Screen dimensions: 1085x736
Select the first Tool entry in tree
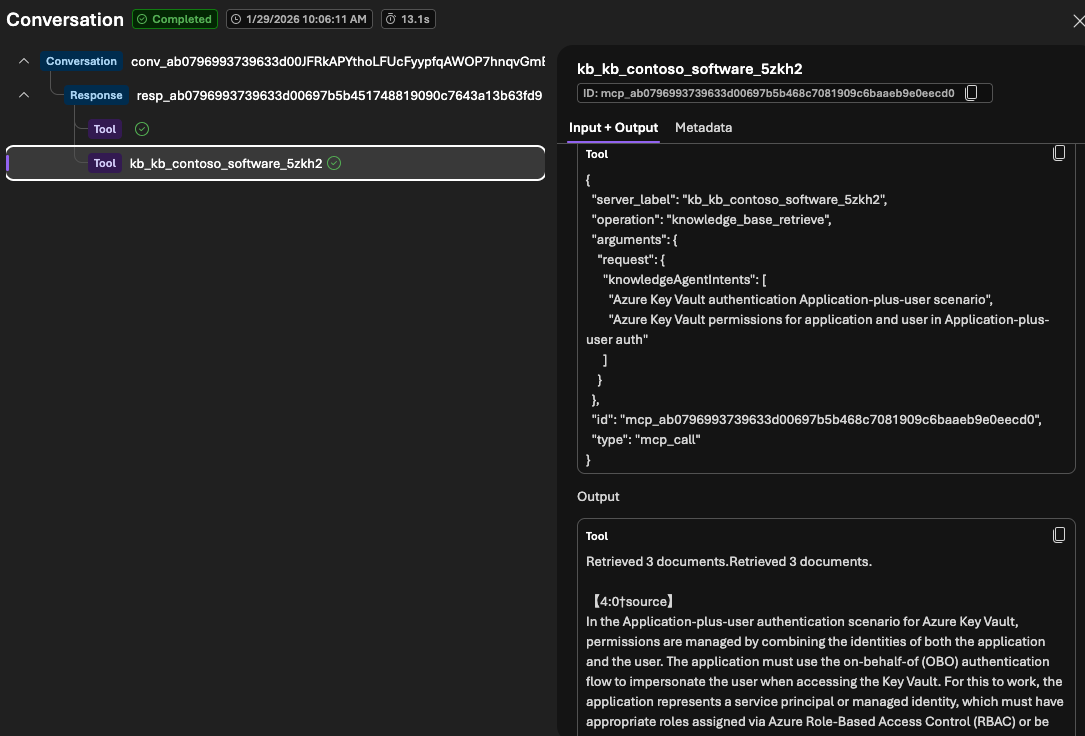pos(105,129)
